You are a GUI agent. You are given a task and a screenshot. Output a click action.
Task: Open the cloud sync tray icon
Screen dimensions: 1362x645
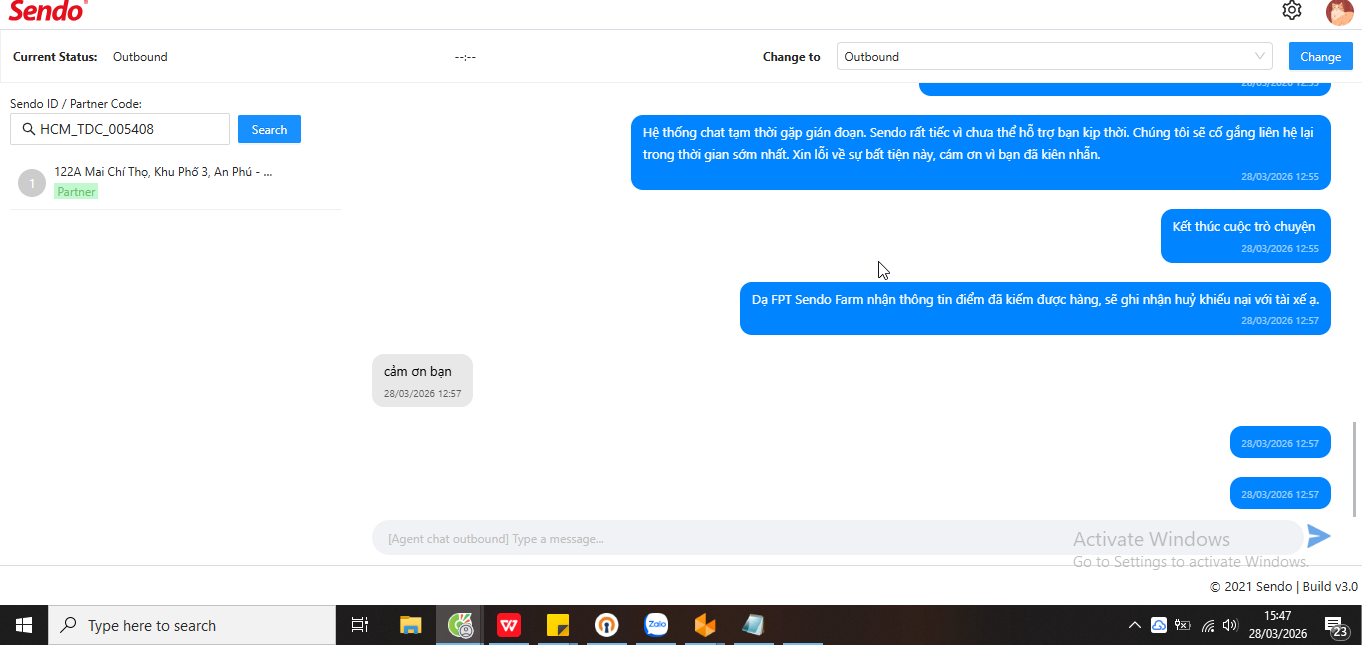(1159, 625)
